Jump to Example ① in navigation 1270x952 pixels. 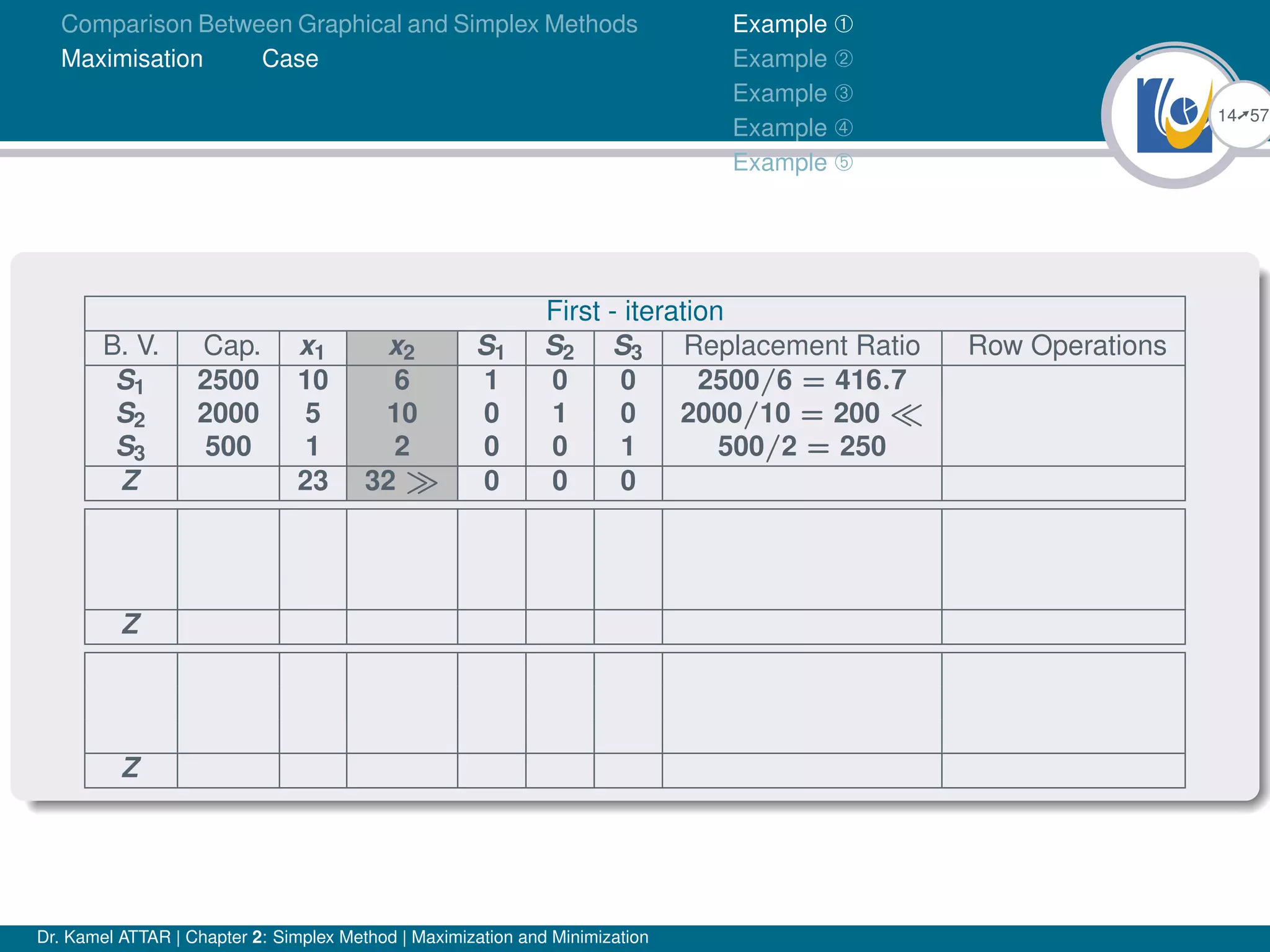[792, 24]
